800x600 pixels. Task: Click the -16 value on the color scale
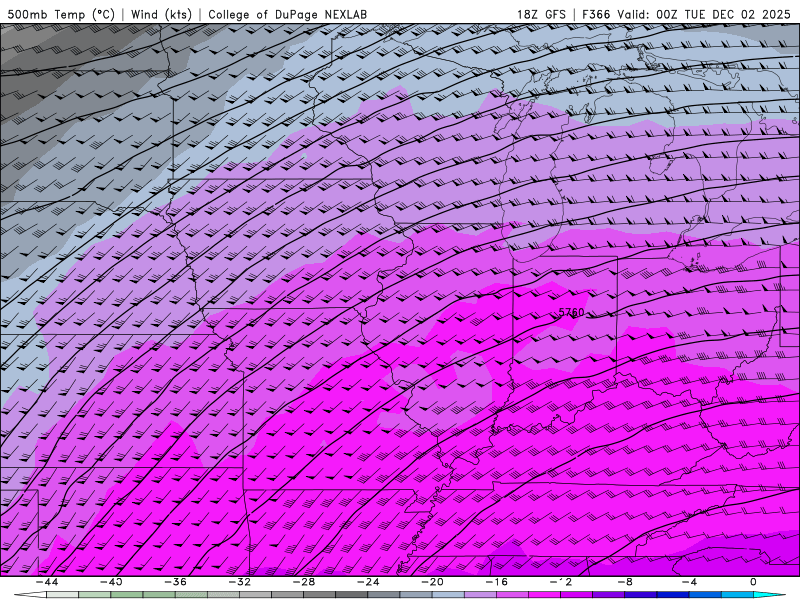coord(496,582)
